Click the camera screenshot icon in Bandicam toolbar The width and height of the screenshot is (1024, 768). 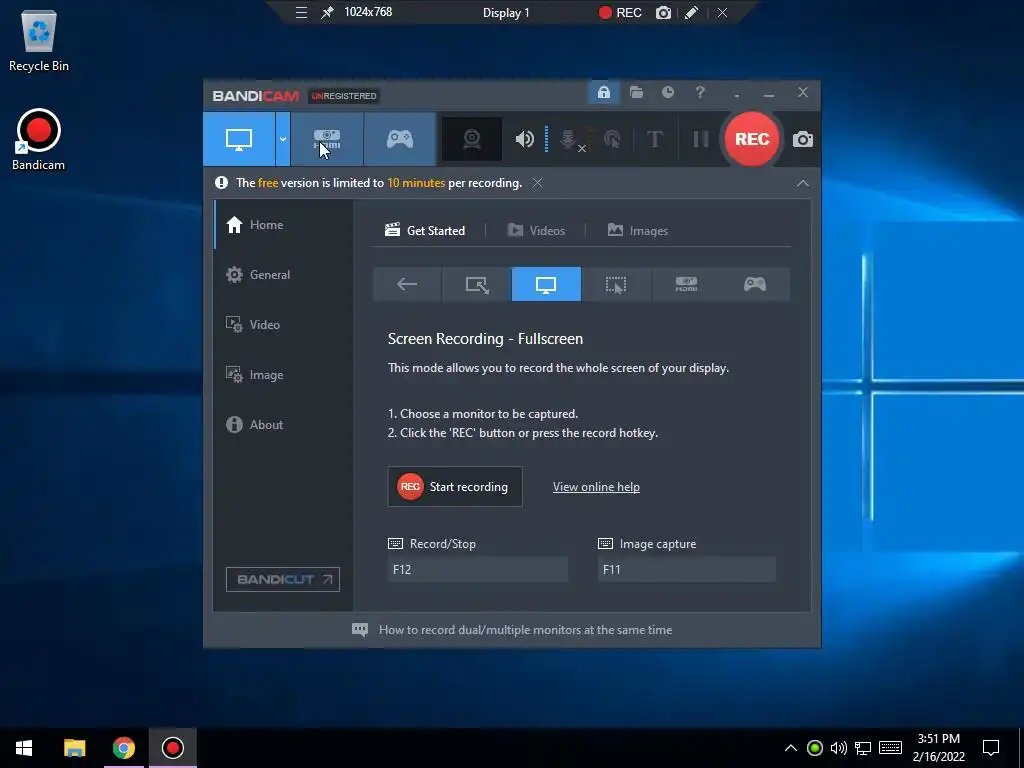pos(803,139)
